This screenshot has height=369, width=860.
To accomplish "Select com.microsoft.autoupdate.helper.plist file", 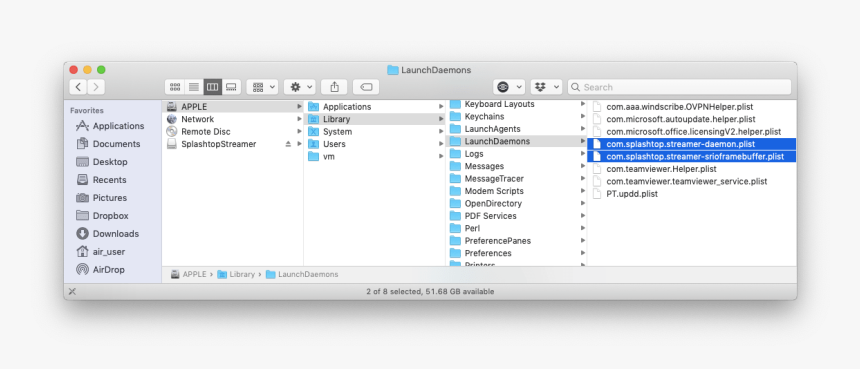I will 692,119.
